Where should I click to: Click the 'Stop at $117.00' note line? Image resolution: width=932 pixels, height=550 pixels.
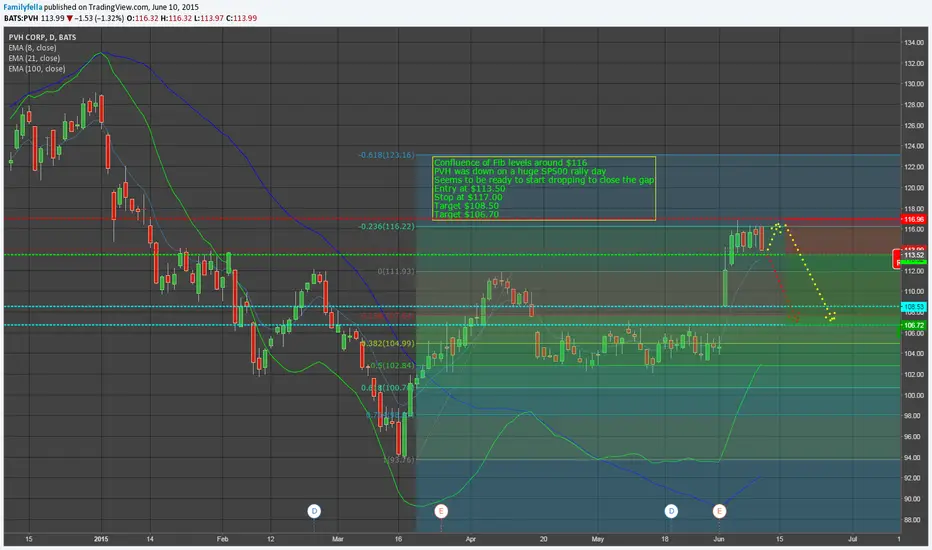[x=468, y=197]
